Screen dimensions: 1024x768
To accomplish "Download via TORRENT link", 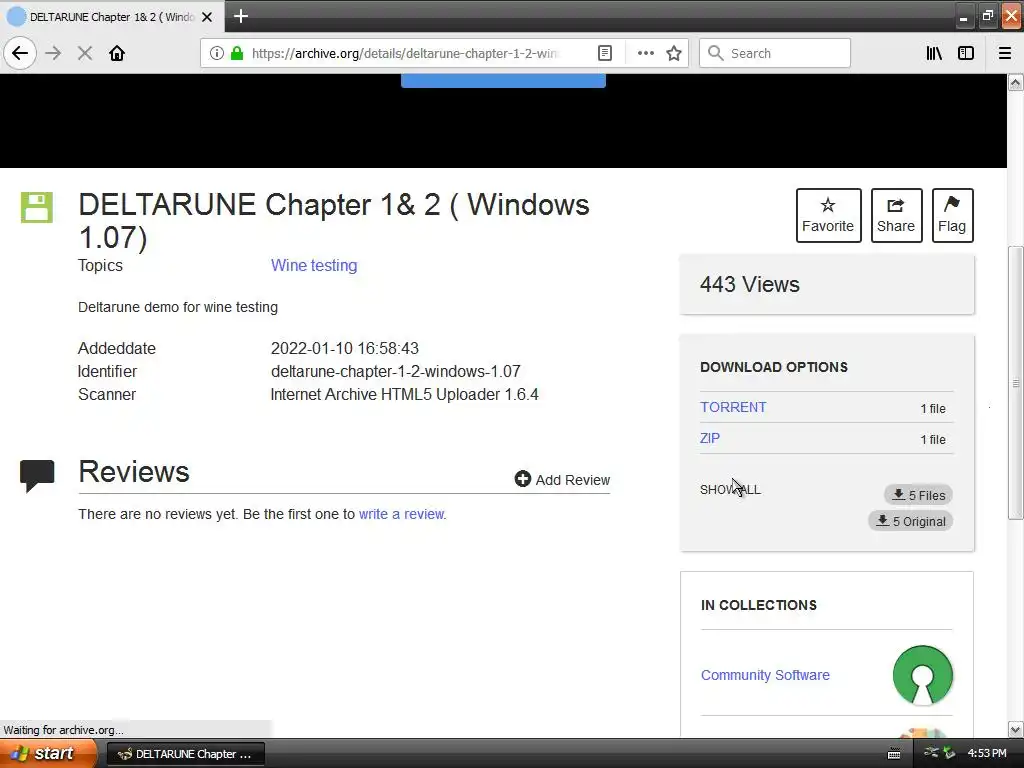I will (733, 407).
